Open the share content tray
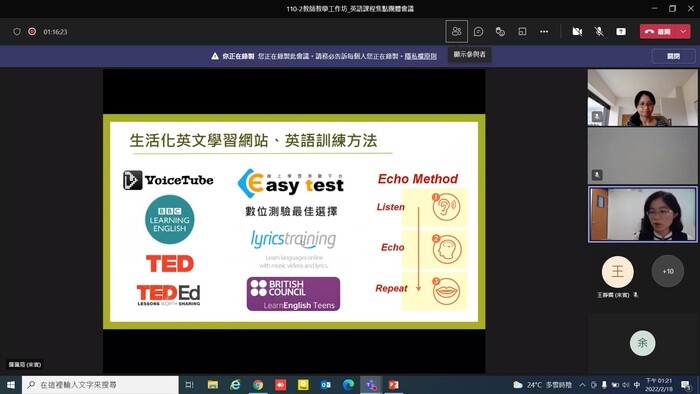Viewport: 700px width, 394px height. point(621,32)
